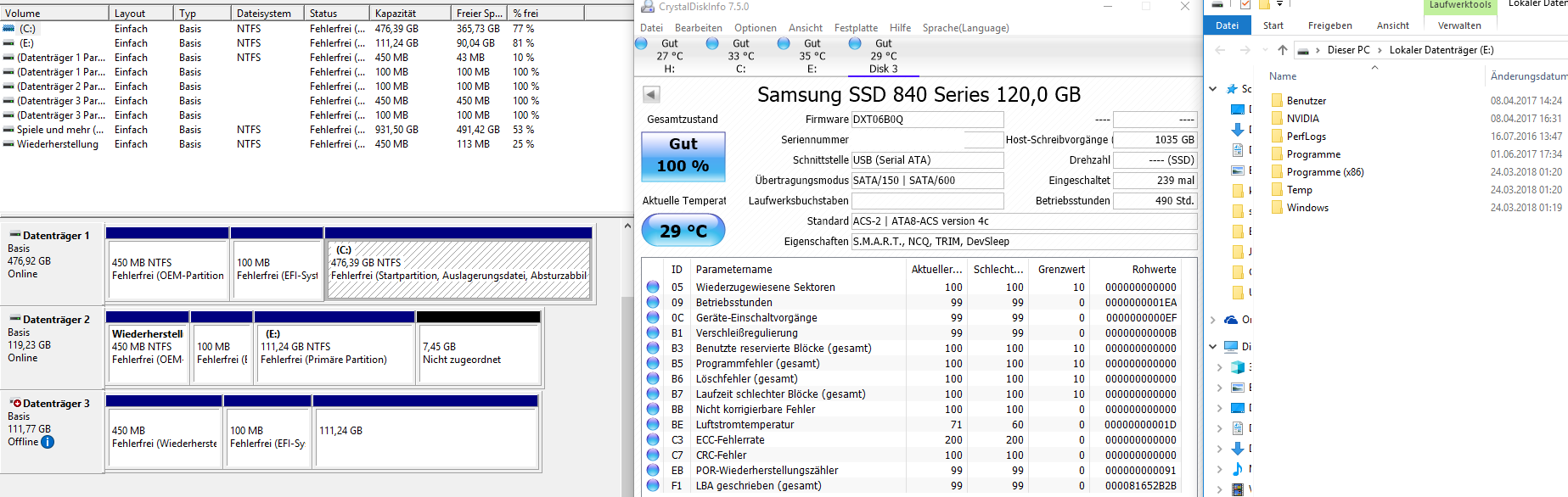Click the OneDrive cloud icon in navigation pane
1568x497 pixels.
click(x=1231, y=320)
